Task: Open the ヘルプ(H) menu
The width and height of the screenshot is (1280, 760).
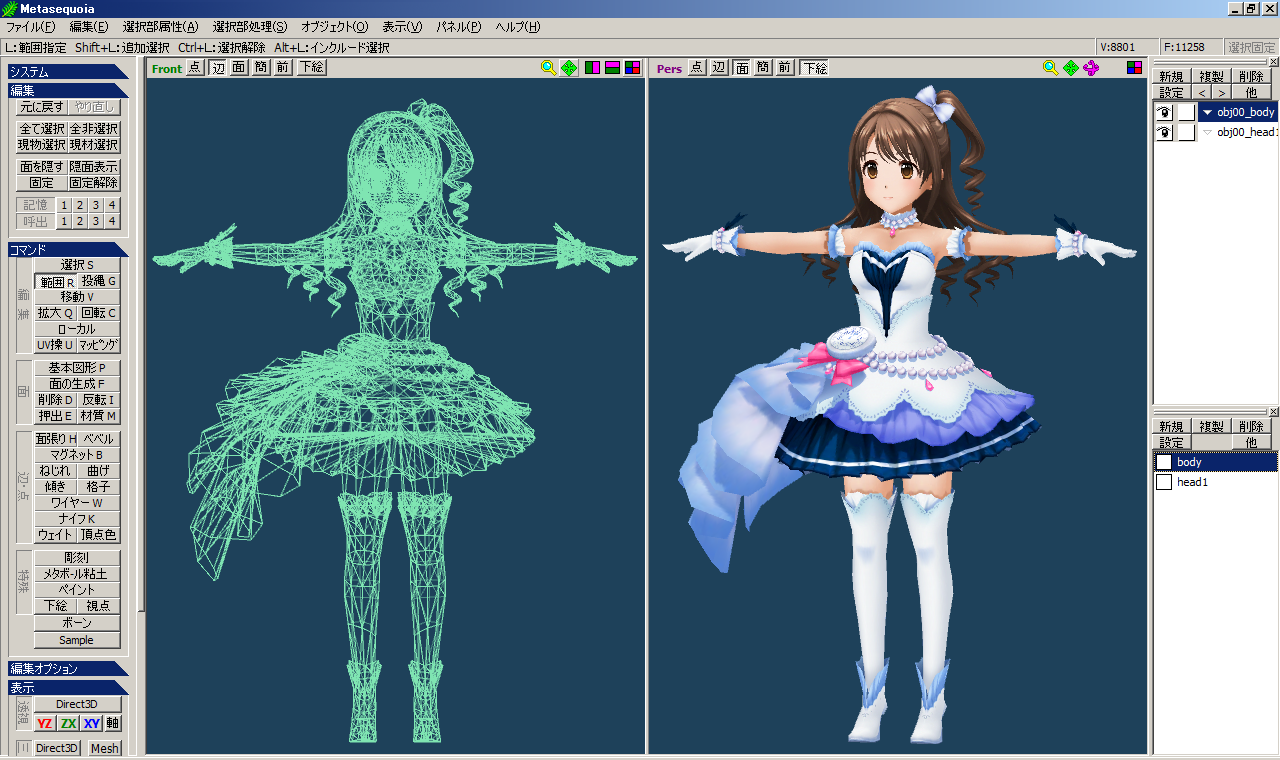Action: [518, 27]
